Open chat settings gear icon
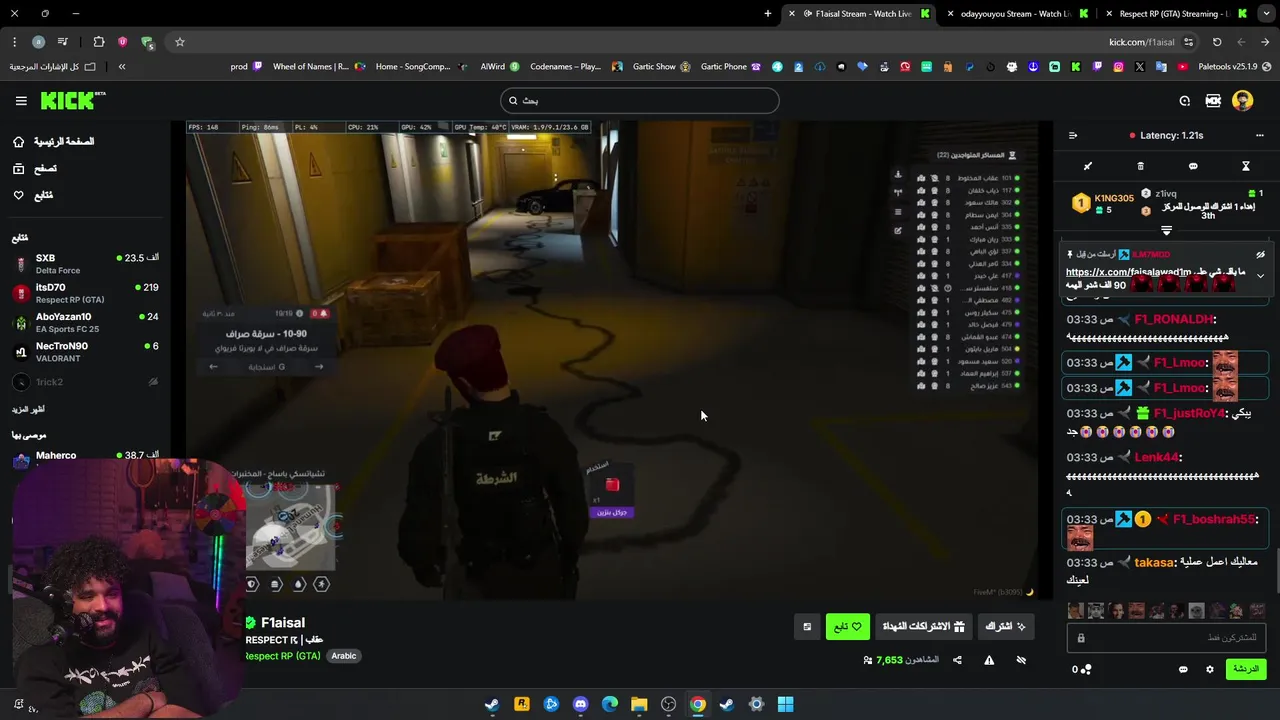This screenshot has width=1280, height=720. pyautogui.click(x=1210, y=669)
